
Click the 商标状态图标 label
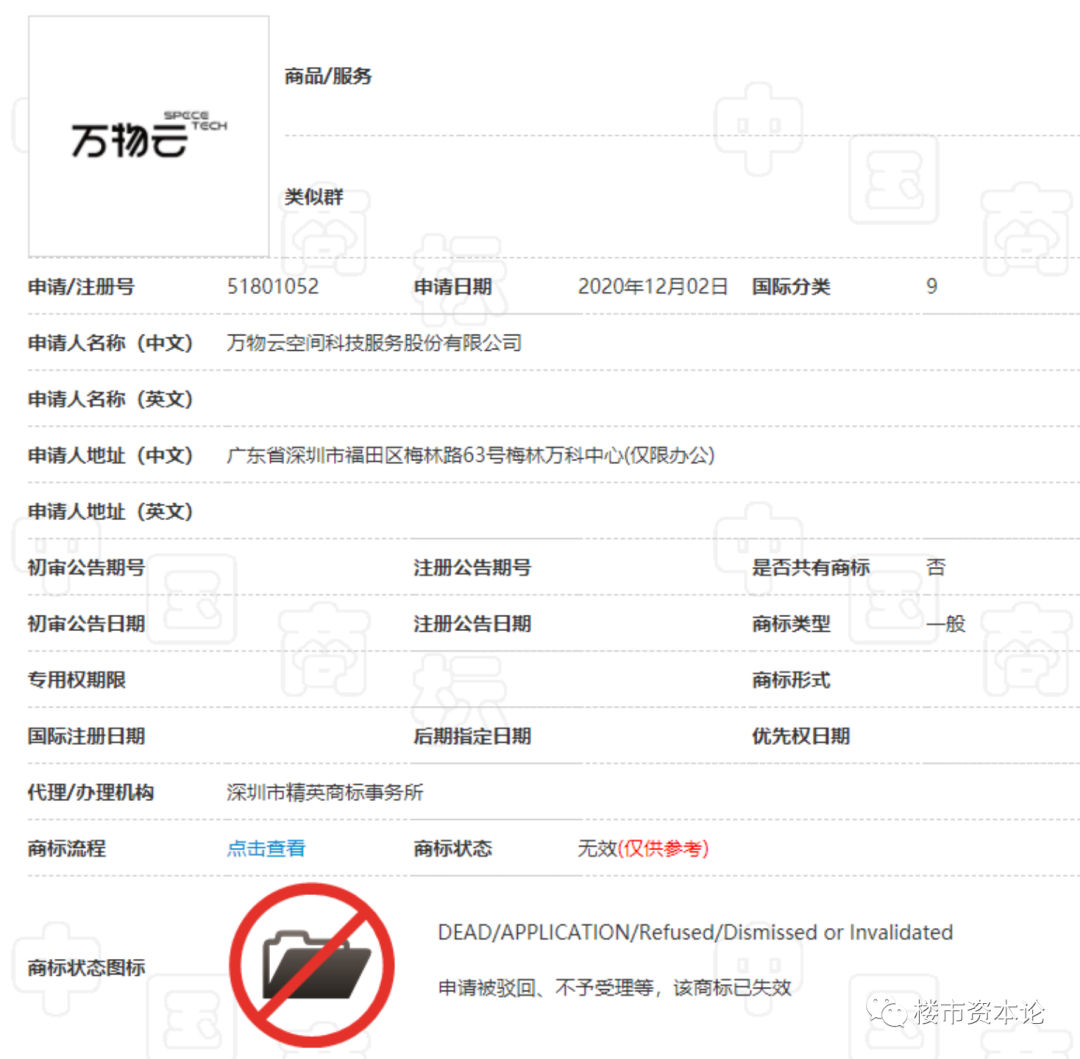(86, 967)
